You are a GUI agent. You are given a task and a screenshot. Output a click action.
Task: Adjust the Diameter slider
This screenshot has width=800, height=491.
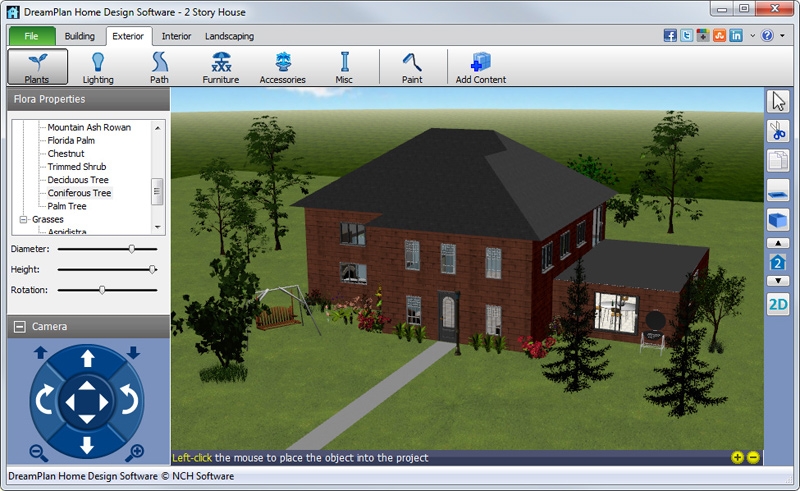pyautogui.click(x=132, y=249)
